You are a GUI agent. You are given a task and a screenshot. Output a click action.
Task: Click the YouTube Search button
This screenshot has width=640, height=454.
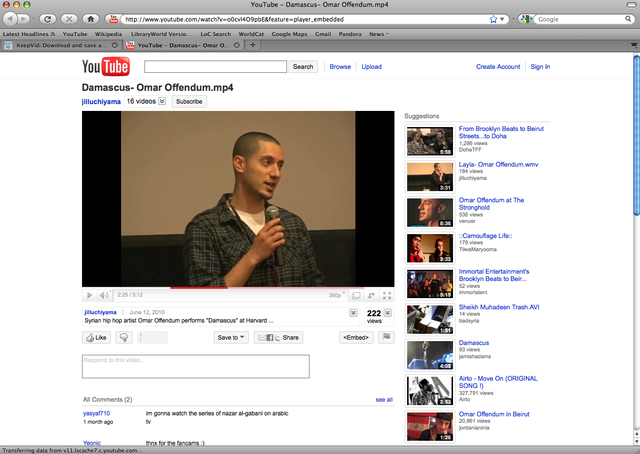tap(303, 67)
